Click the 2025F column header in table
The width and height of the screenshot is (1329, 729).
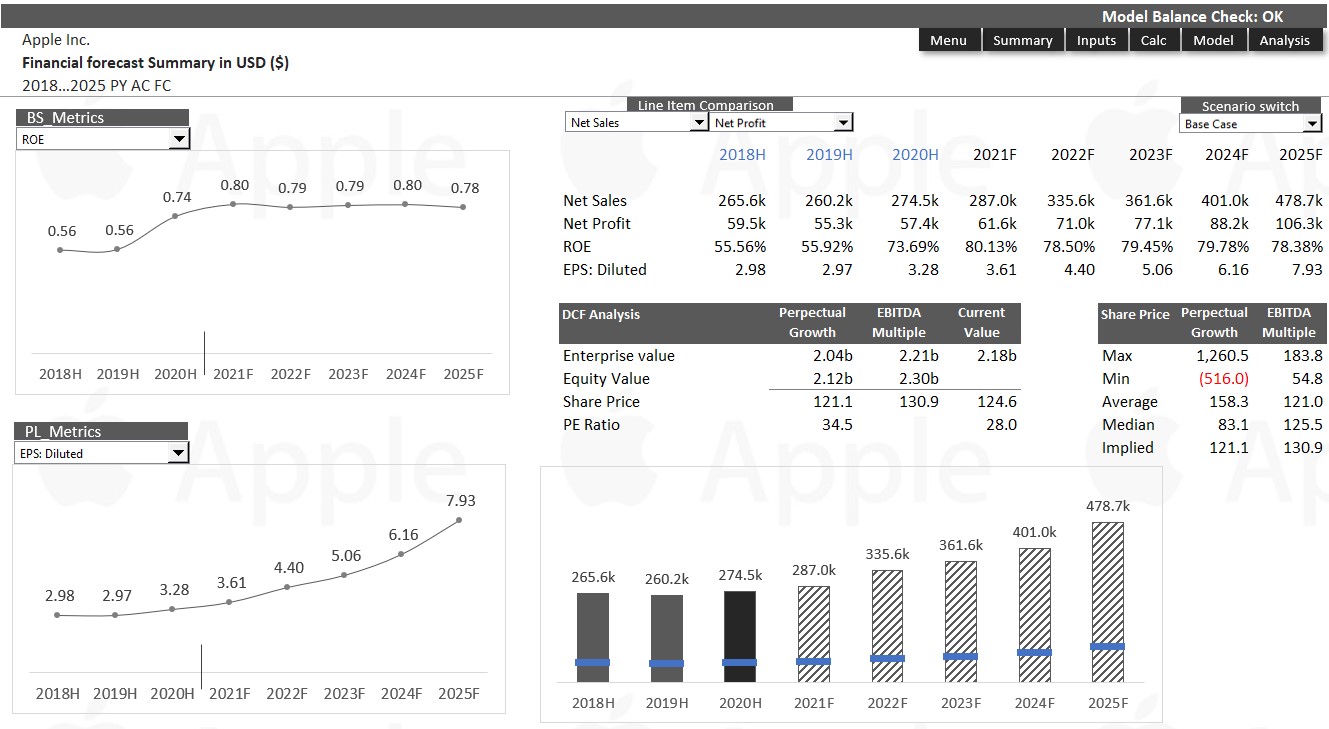pos(1300,154)
